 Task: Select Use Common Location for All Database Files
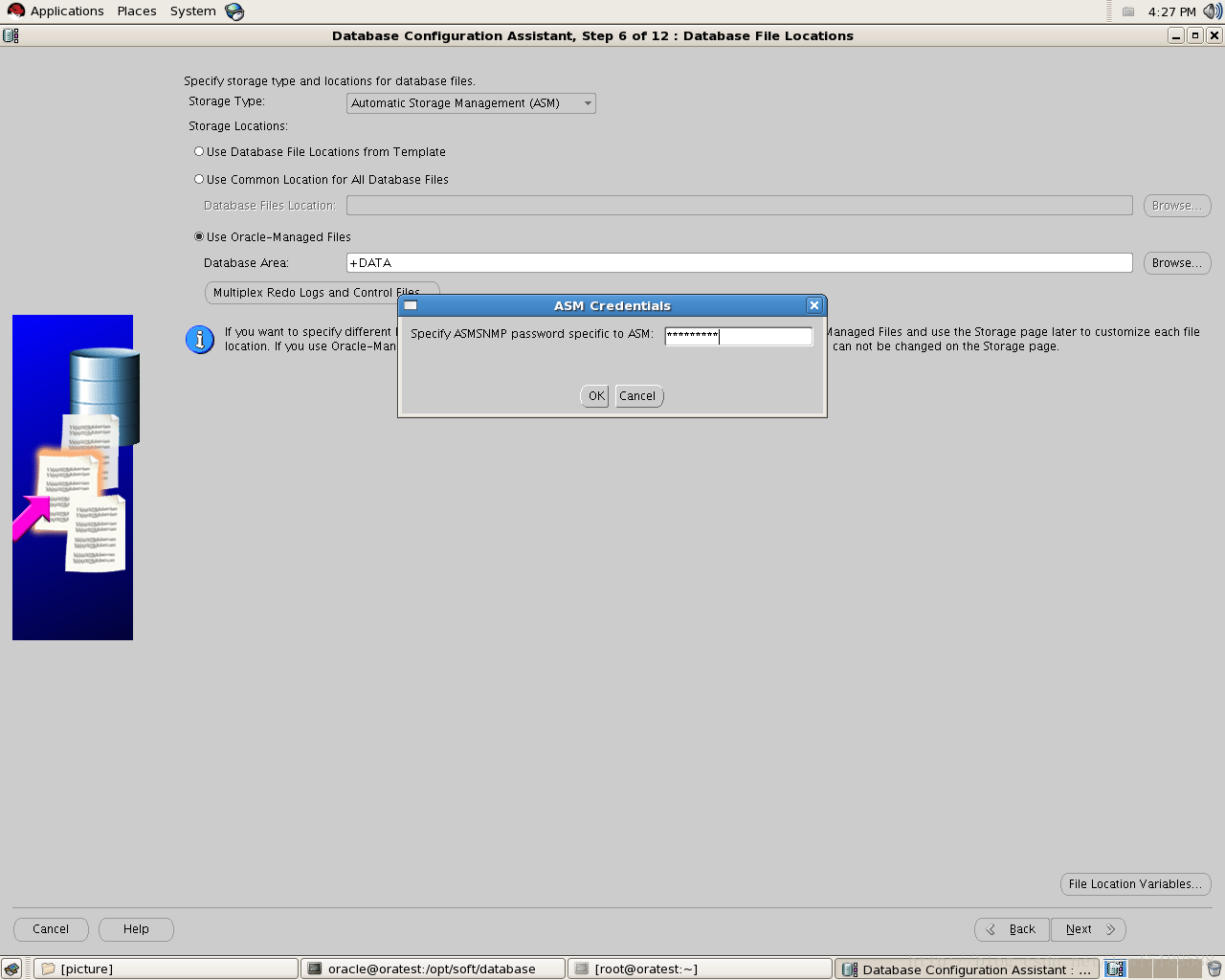pos(322,180)
